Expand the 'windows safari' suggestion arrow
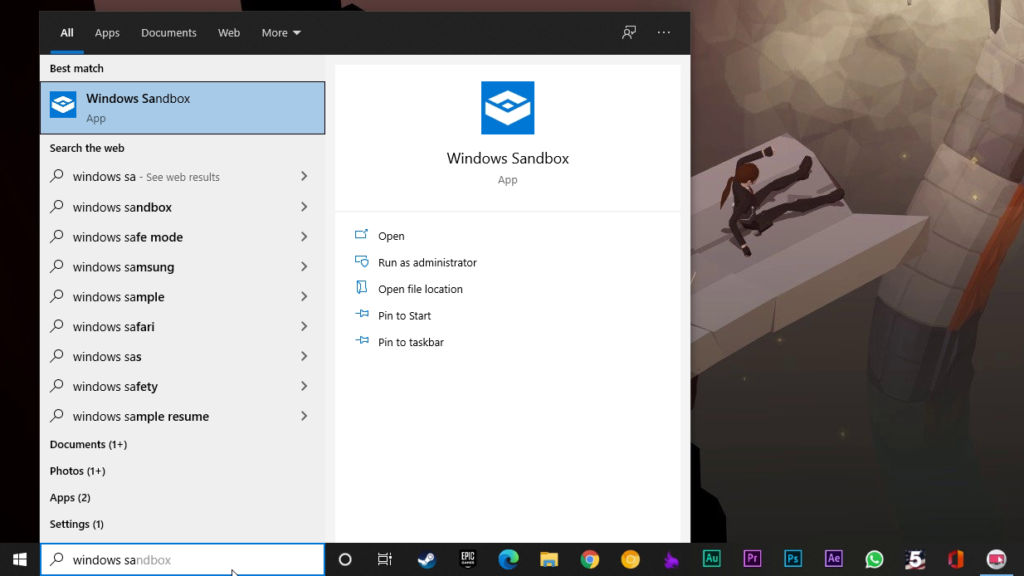Image resolution: width=1024 pixels, height=576 pixels. pyautogui.click(x=304, y=327)
